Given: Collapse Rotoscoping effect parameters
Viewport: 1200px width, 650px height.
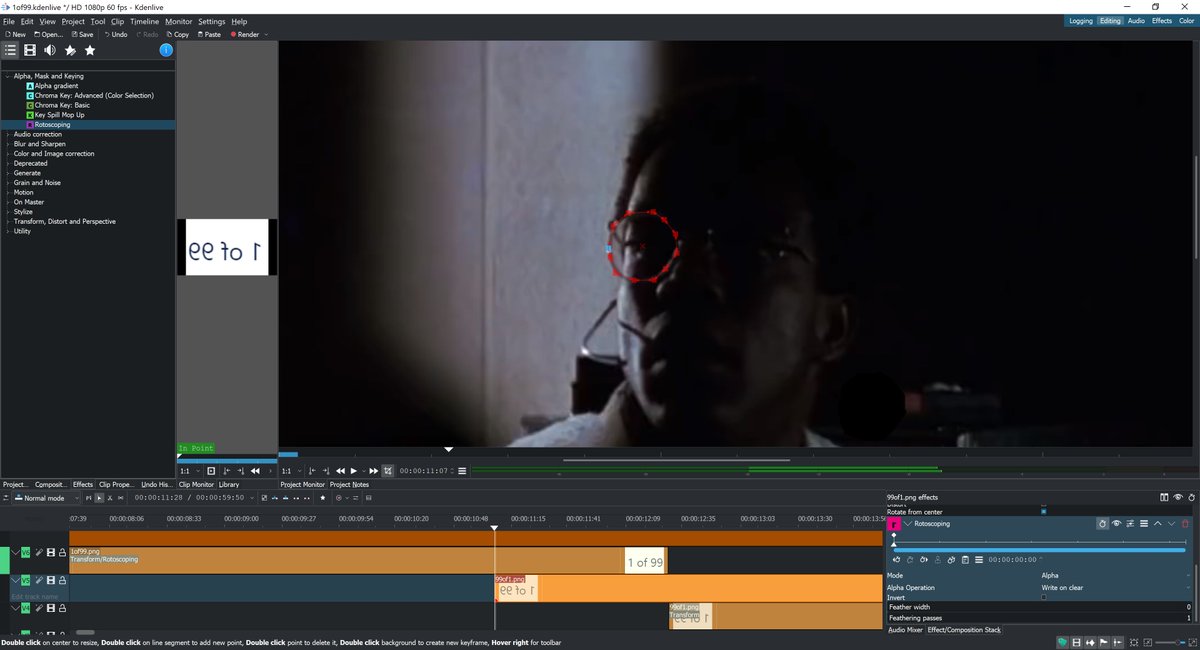Looking at the screenshot, I should coord(908,524).
